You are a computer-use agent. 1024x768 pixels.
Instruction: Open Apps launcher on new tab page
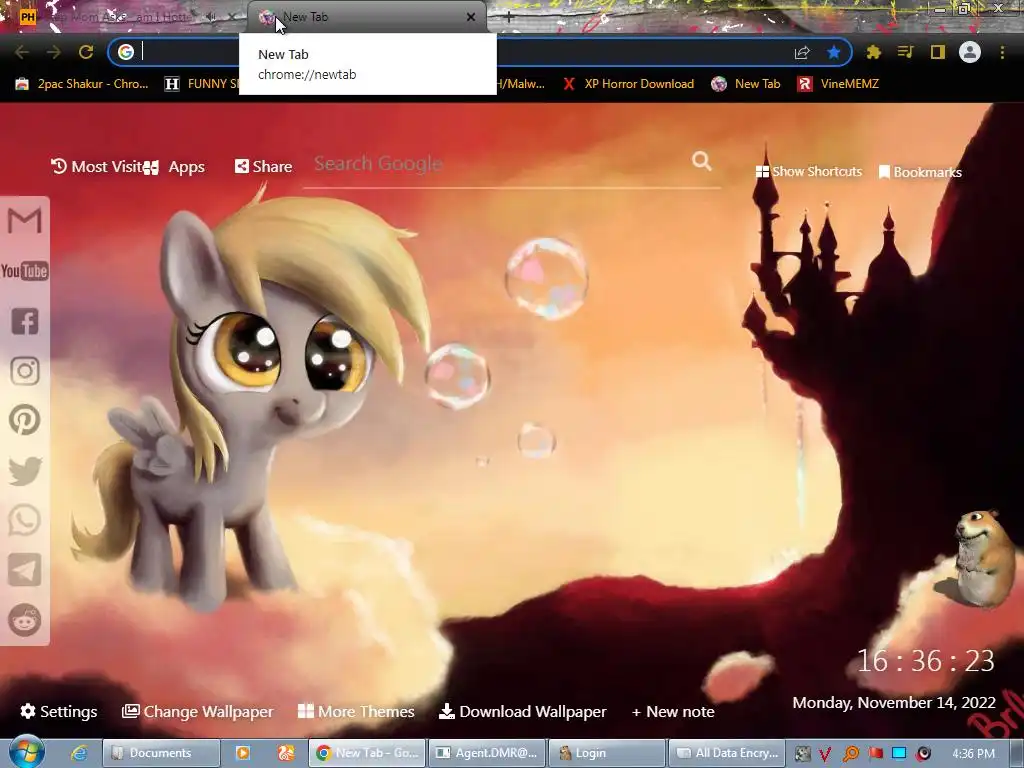click(175, 167)
